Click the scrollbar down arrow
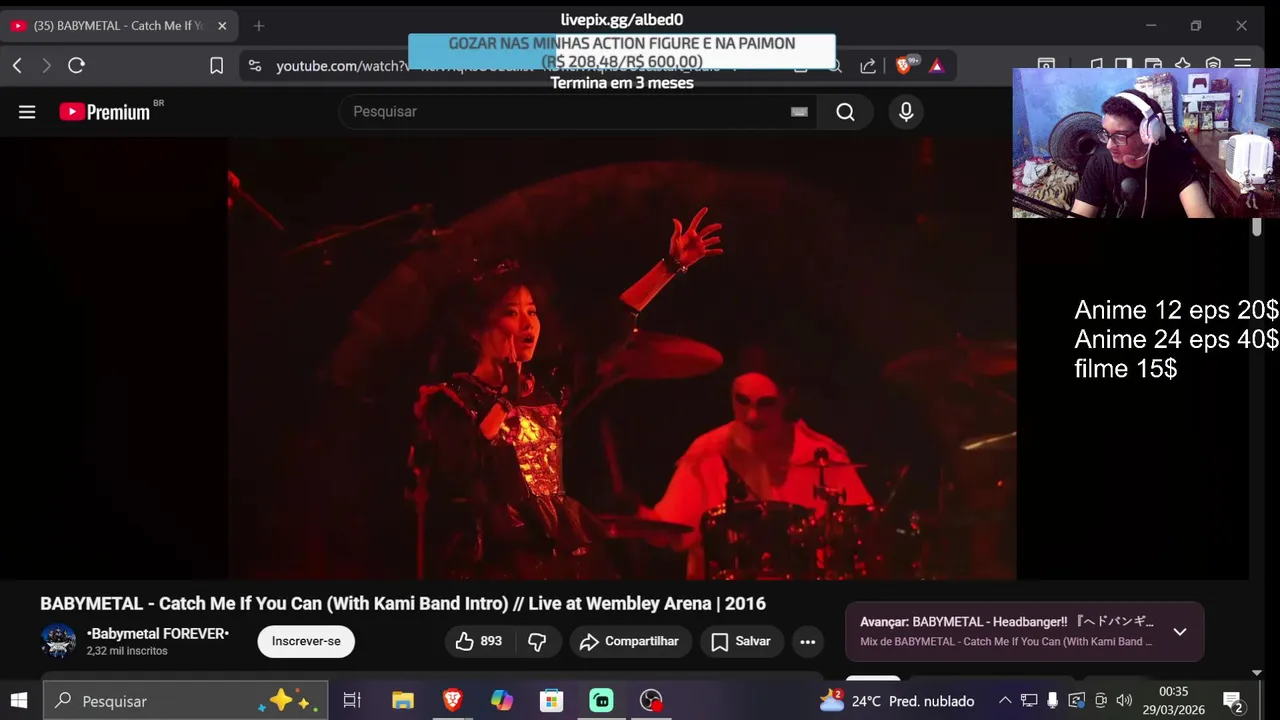Image resolution: width=1280 pixels, height=720 pixels. click(x=1257, y=674)
